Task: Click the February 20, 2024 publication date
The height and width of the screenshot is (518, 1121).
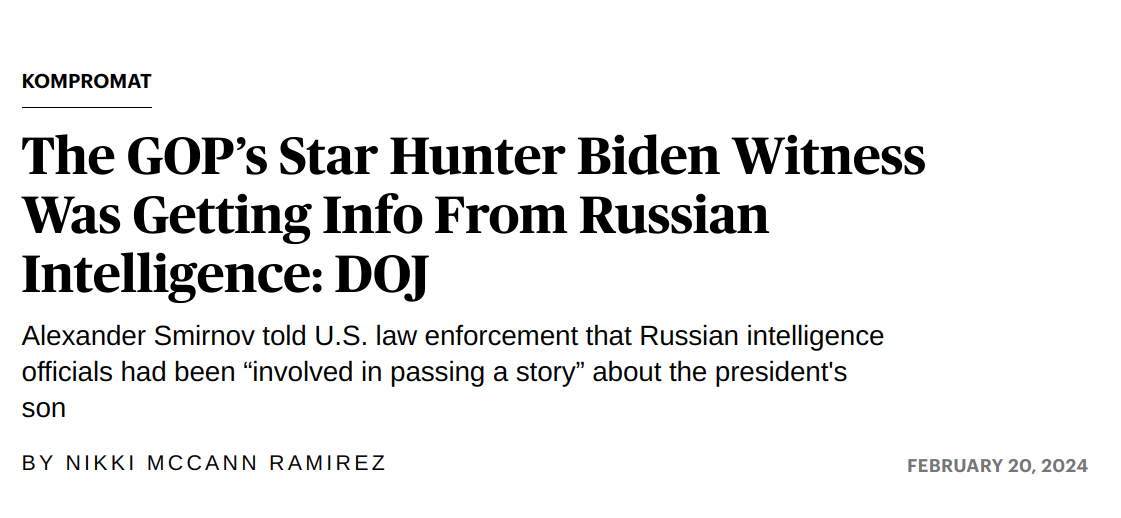Action: pos(997,466)
